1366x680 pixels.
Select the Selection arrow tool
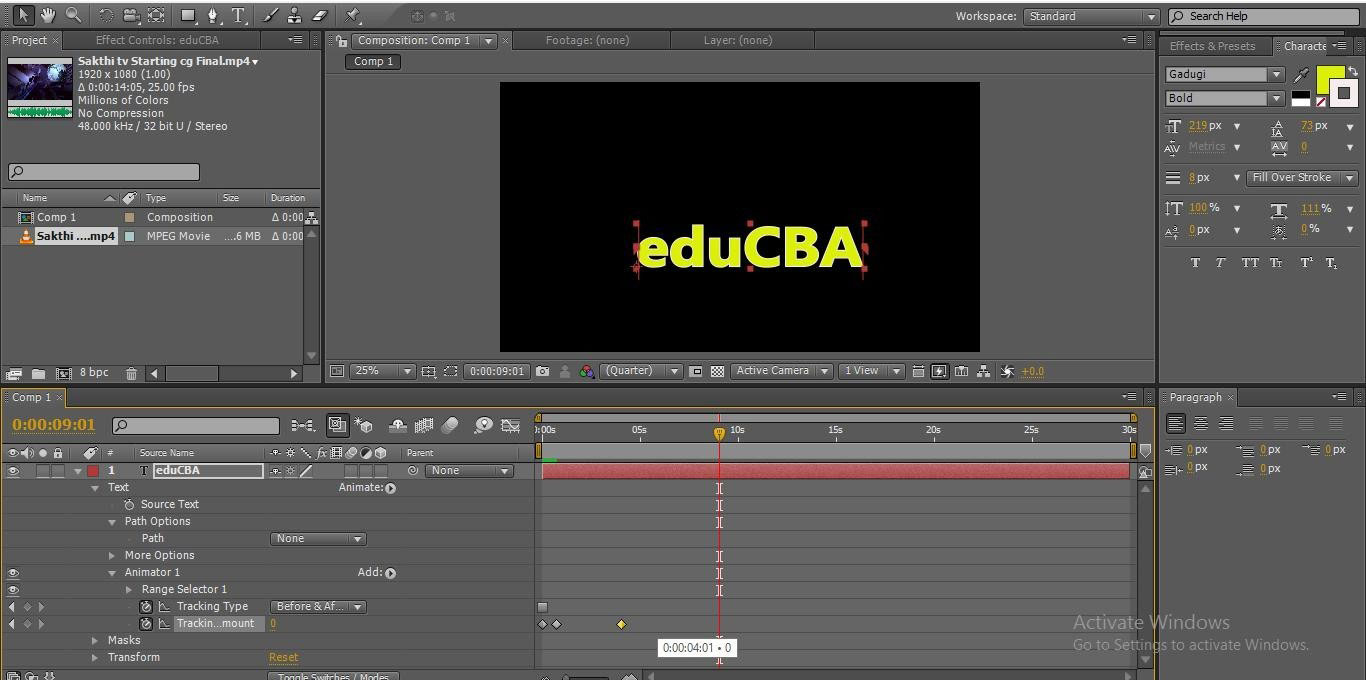pos(23,15)
